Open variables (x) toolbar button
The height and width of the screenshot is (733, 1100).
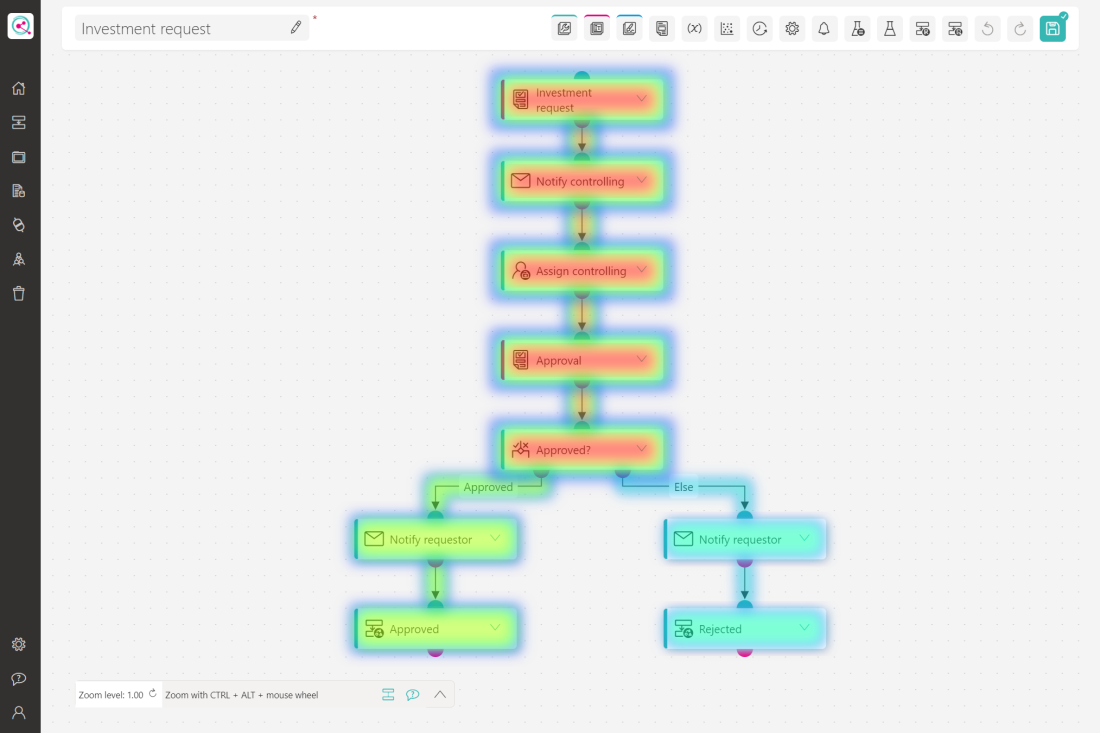[695, 29]
